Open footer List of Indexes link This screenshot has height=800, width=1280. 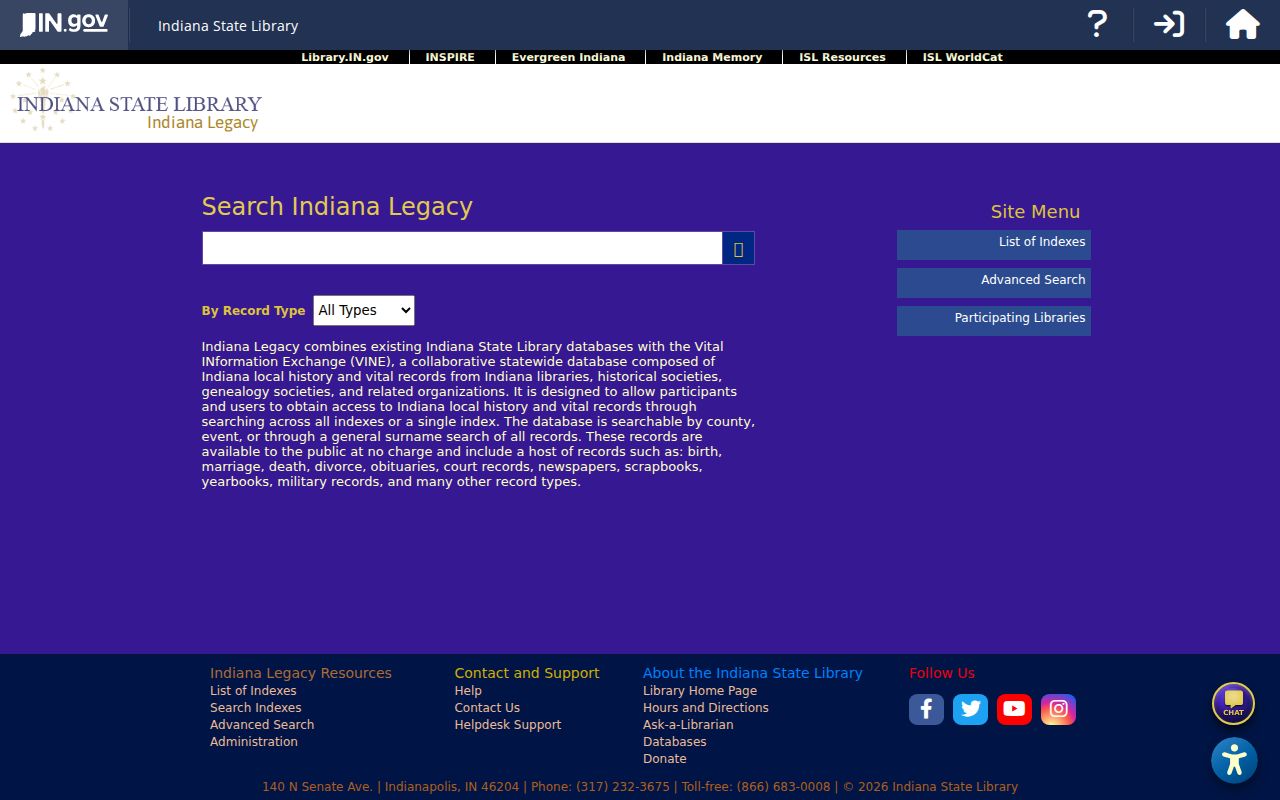tap(253, 691)
